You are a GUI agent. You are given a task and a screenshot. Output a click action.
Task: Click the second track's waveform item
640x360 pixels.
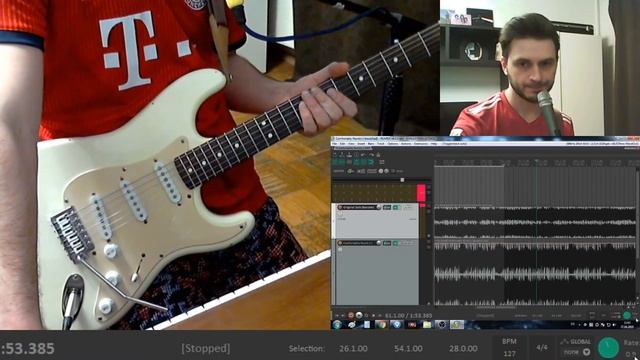pos(535,273)
